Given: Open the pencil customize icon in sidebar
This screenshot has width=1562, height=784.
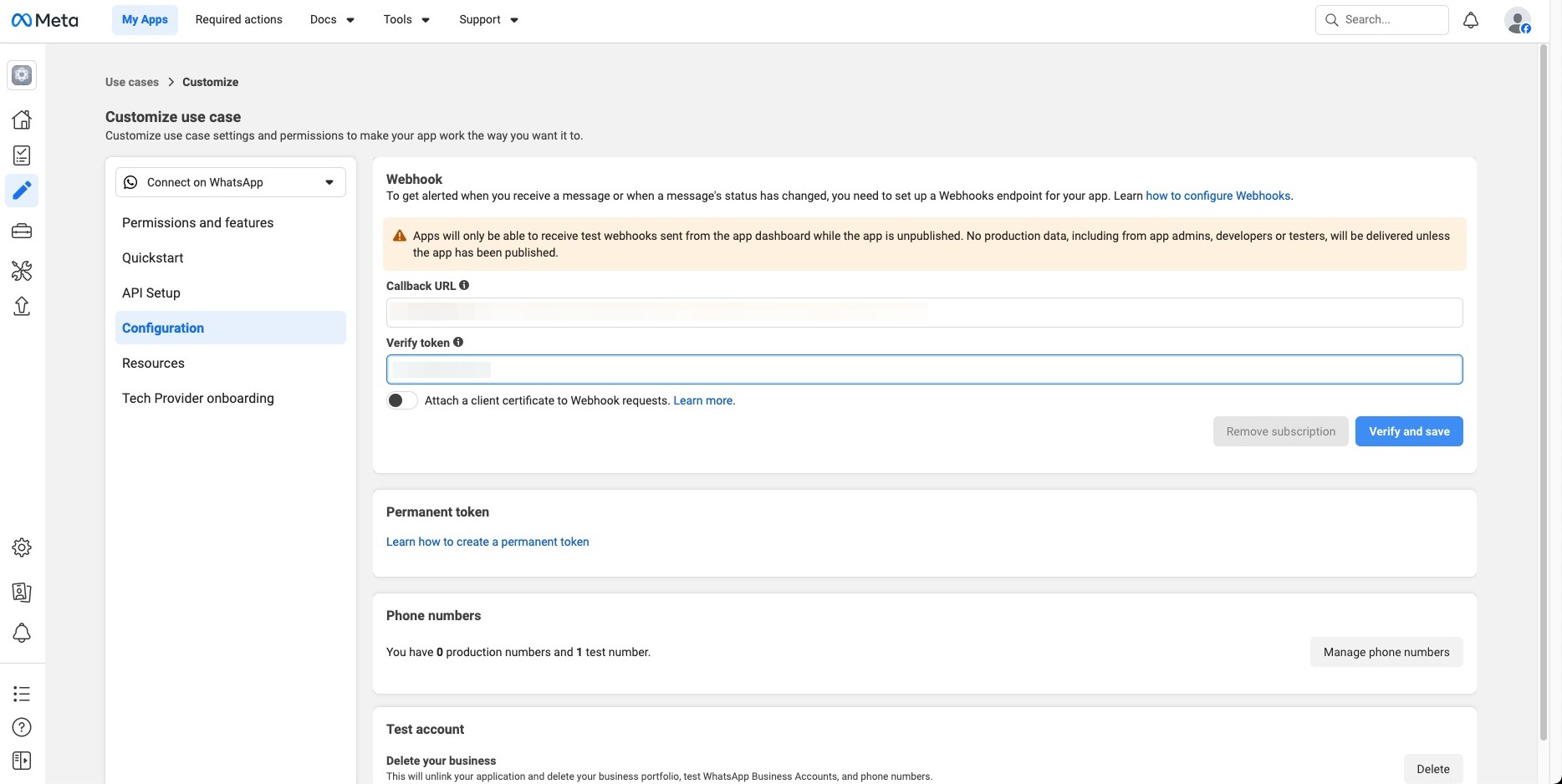Looking at the screenshot, I should pos(22,191).
